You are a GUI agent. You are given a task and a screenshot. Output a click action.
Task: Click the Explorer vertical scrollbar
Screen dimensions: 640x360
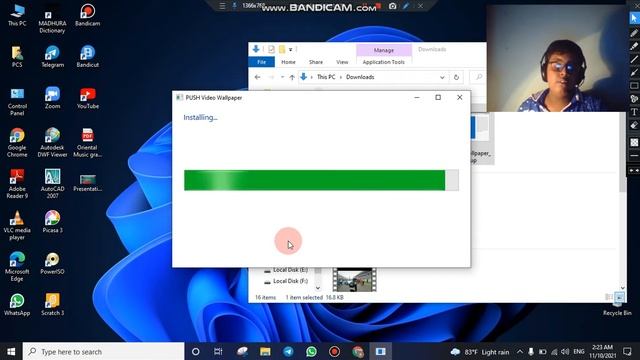622,153
